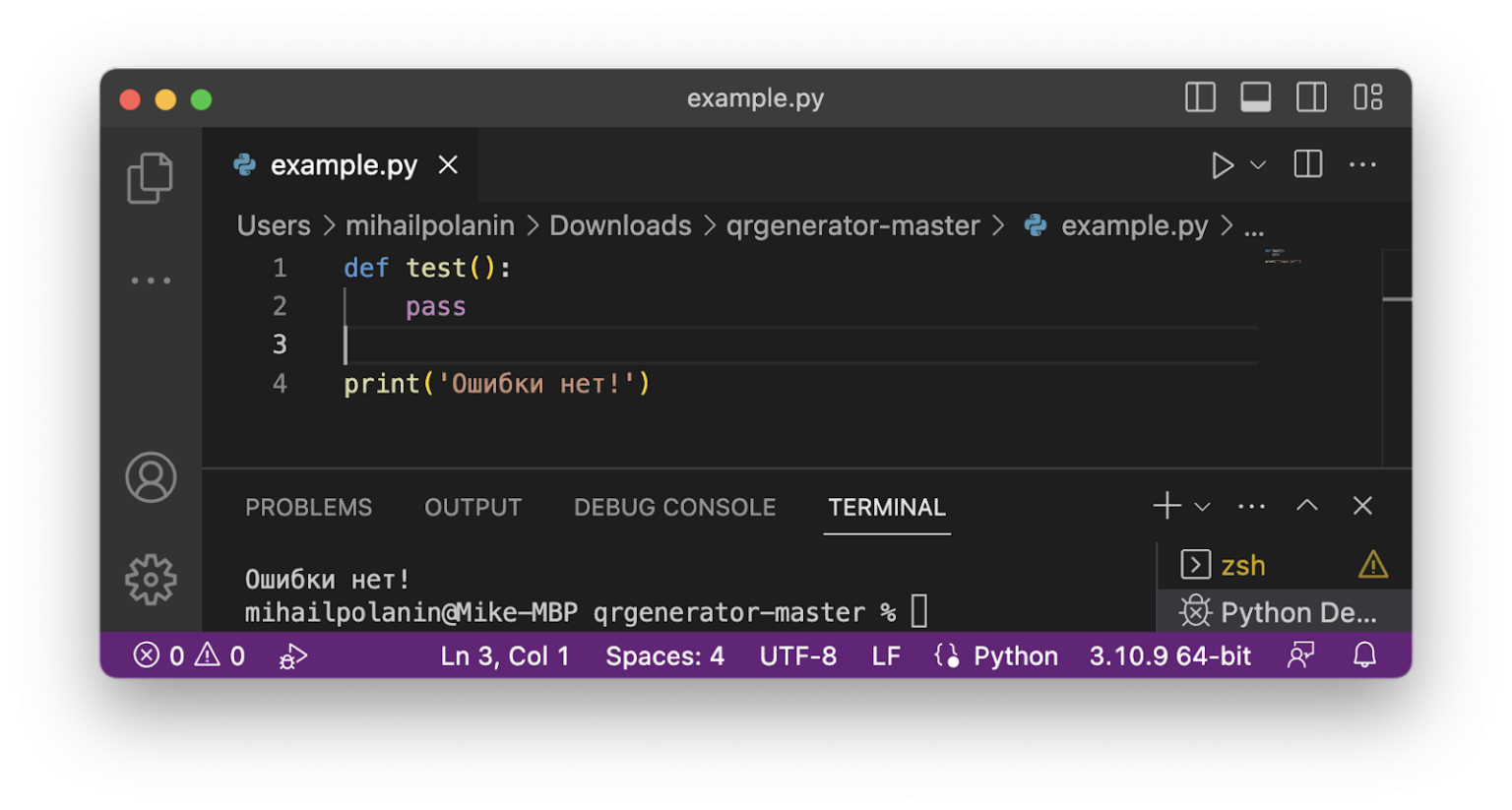Run the Python file with play icon

tap(1222, 165)
